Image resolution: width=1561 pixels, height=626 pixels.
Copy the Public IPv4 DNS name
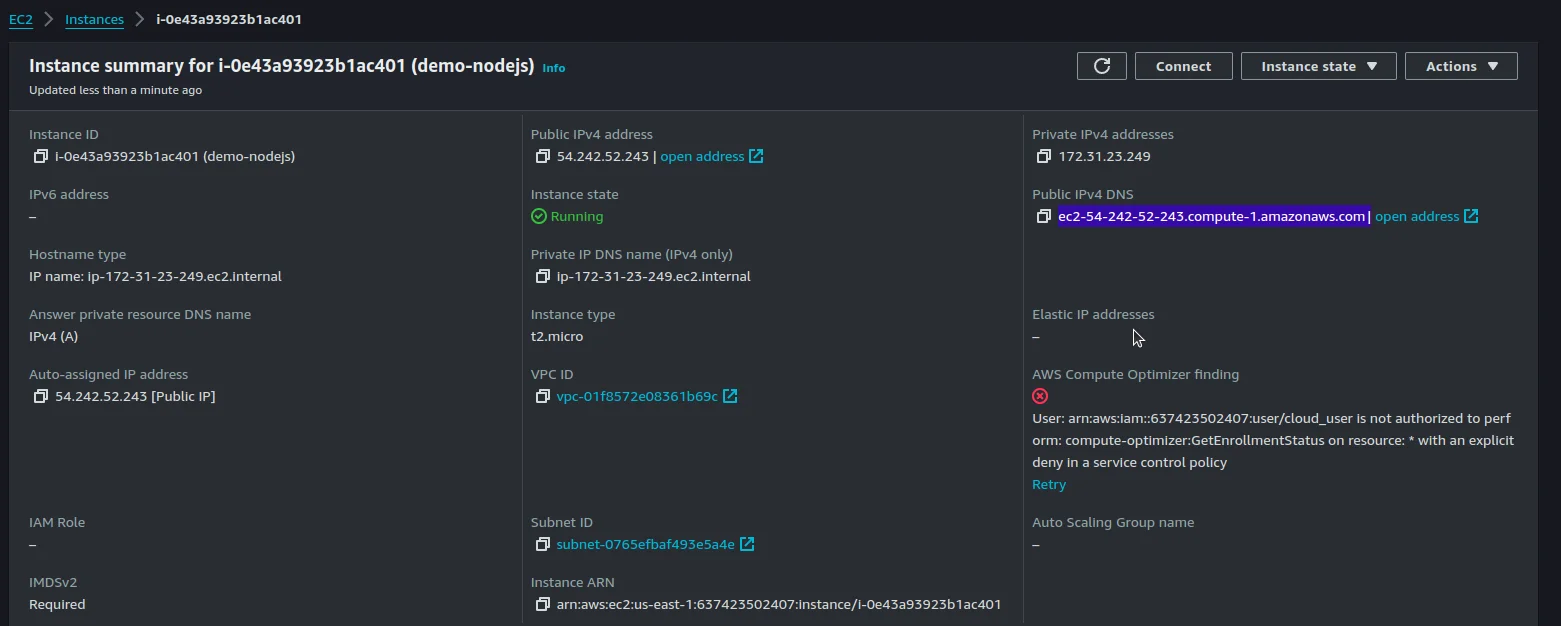point(1044,217)
